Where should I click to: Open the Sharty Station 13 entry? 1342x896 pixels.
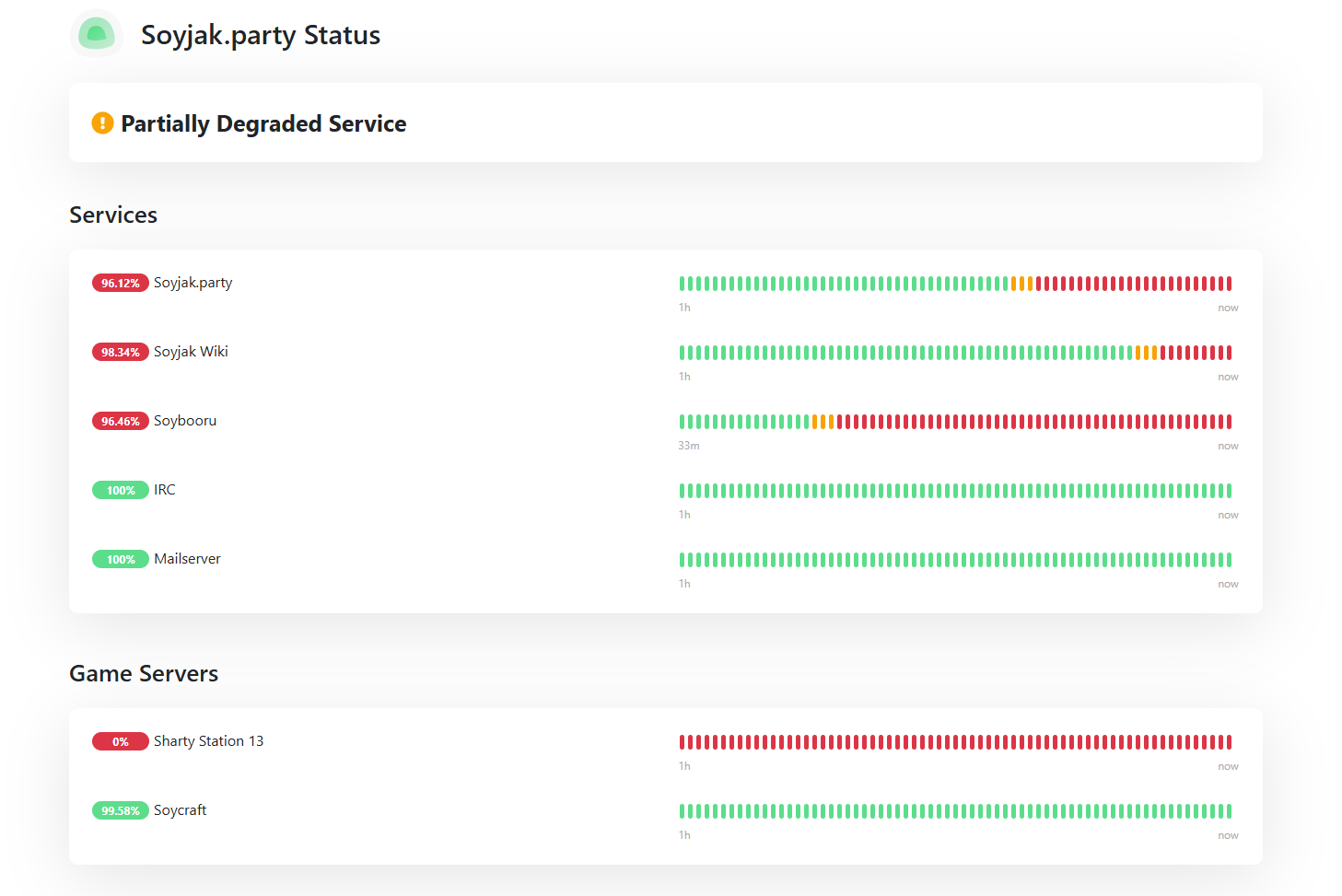pos(208,741)
